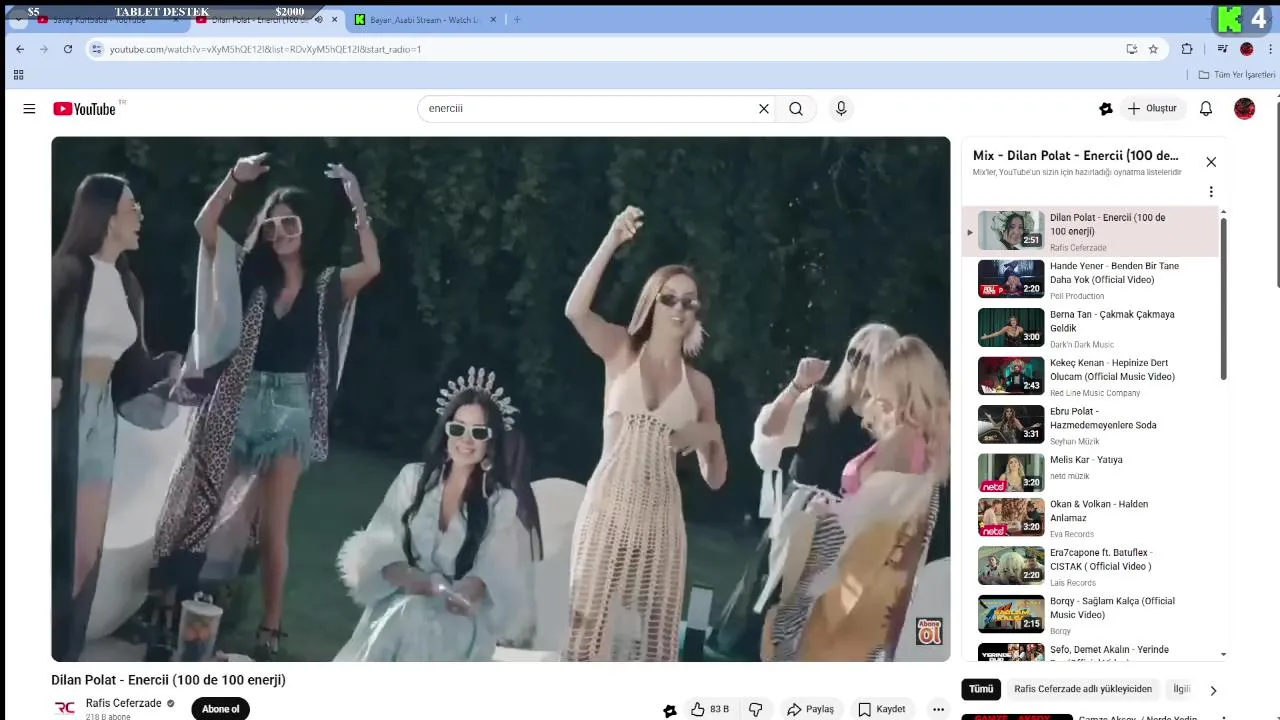Click Chrome profile avatar in toolbar
Screen dimensions: 1280x720
tap(1247, 49)
